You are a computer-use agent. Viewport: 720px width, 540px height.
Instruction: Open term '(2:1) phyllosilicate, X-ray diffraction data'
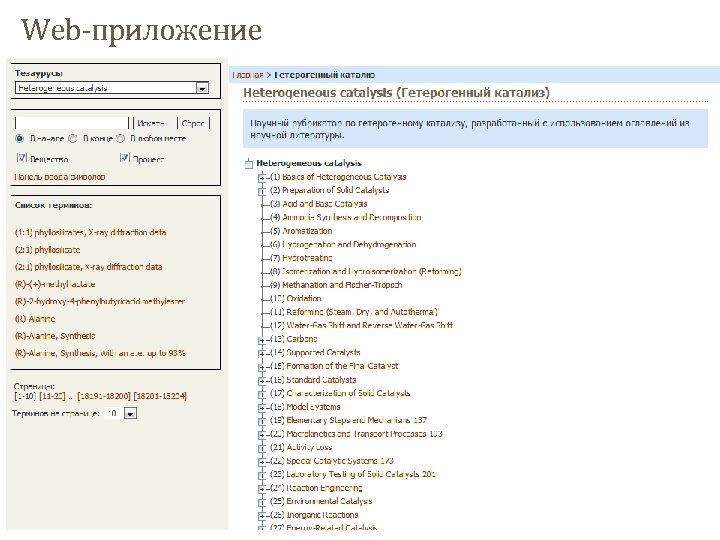88,267
